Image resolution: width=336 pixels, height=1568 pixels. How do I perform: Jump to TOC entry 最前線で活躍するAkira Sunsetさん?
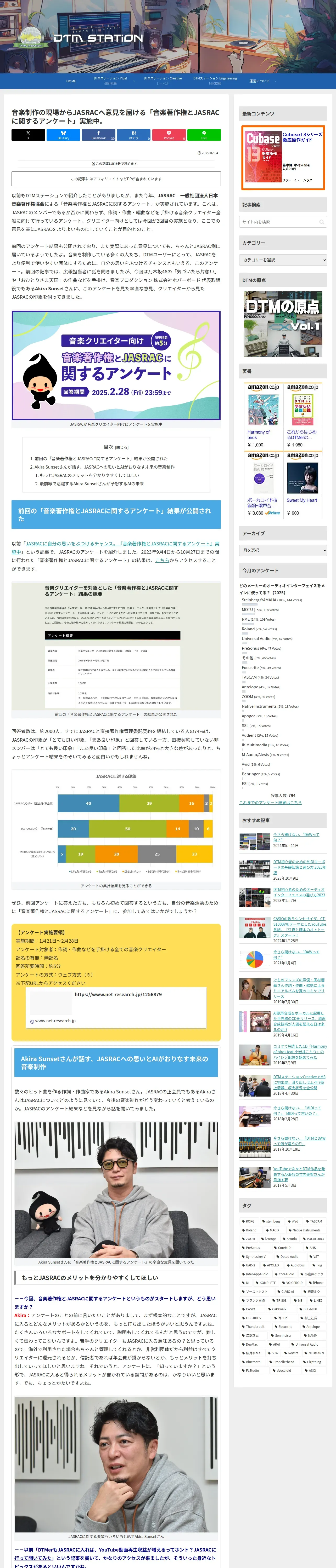pyautogui.click(x=92, y=484)
